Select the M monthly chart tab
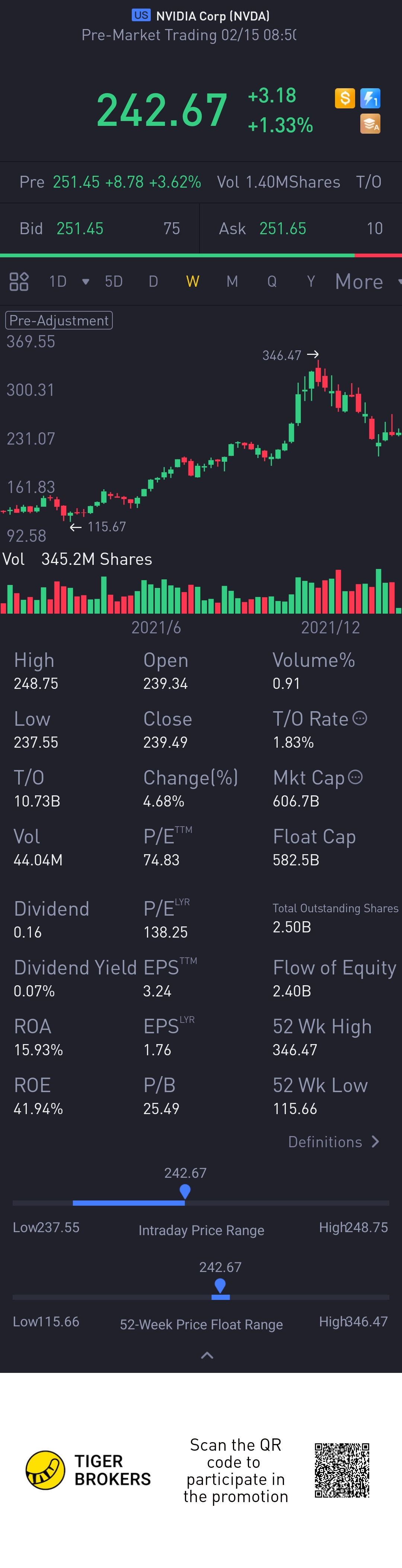402x1568 pixels. coord(232,281)
